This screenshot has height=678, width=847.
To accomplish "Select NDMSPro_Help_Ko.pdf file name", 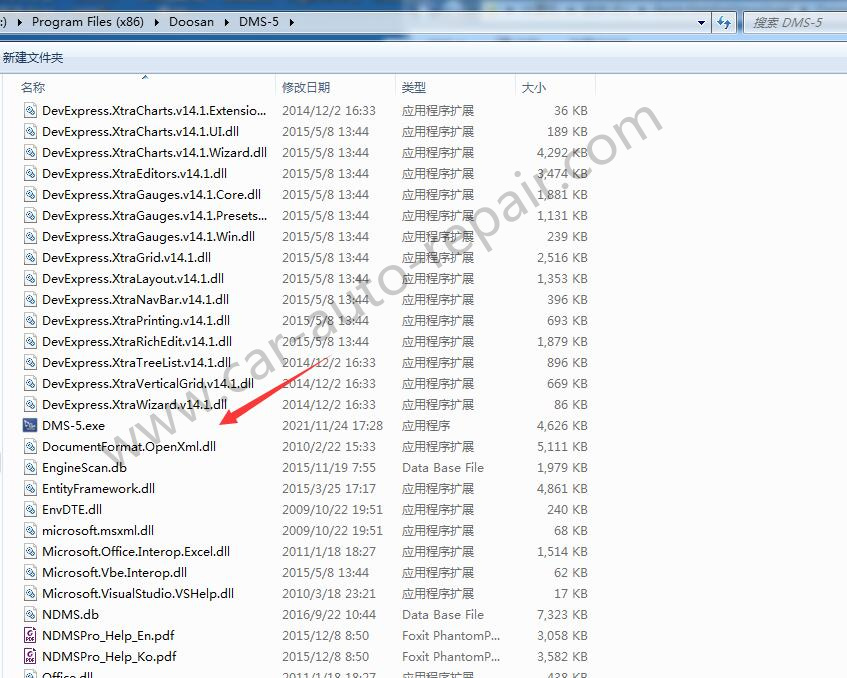I will [x=109, y=657].
